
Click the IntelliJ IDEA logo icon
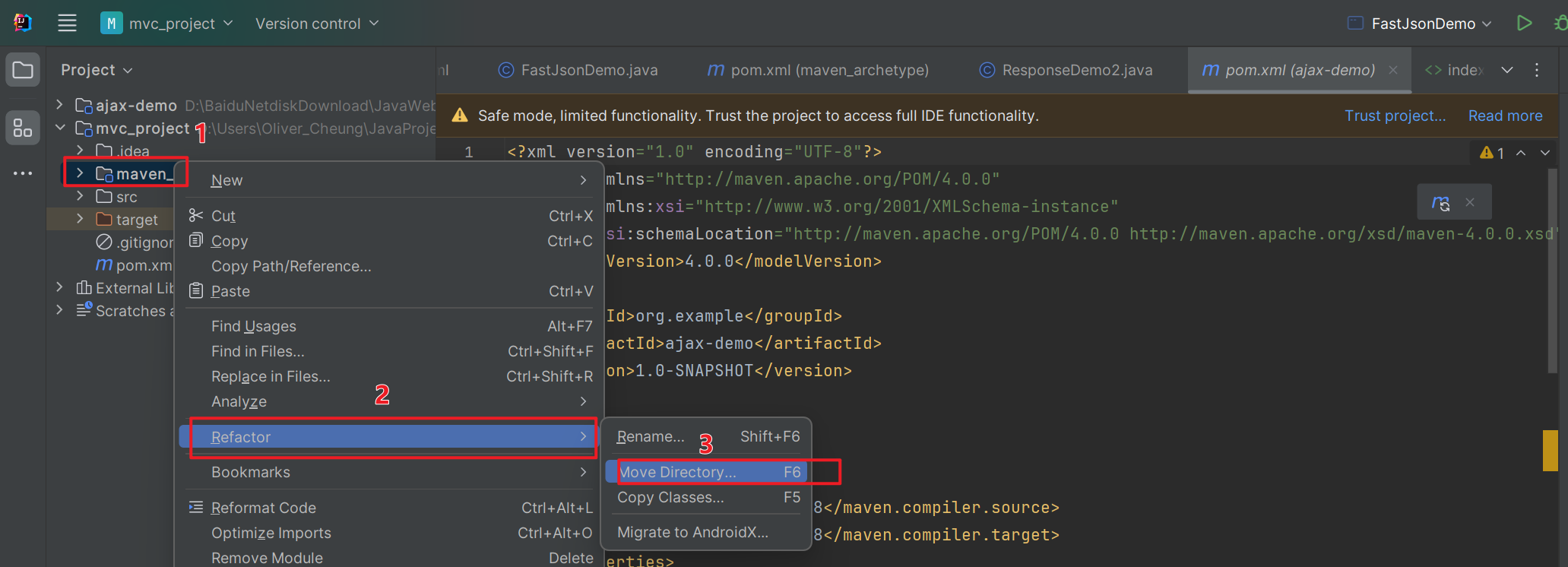(23, 23)
